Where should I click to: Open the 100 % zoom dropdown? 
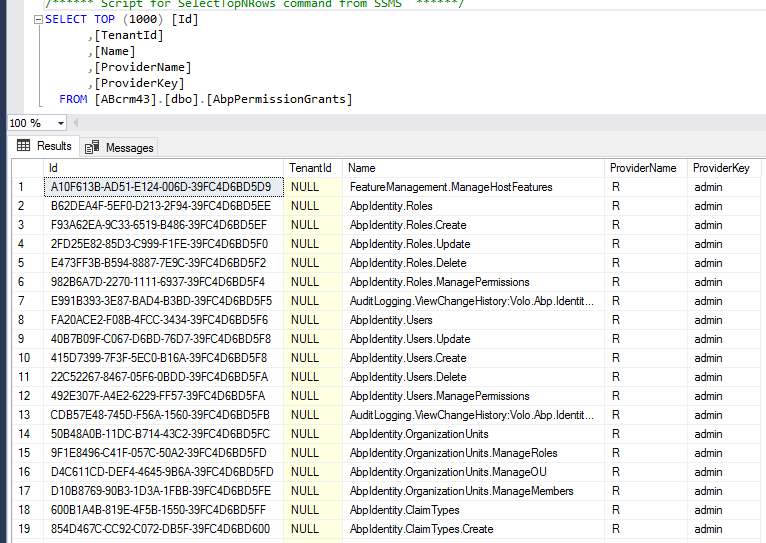pos(61,123)
